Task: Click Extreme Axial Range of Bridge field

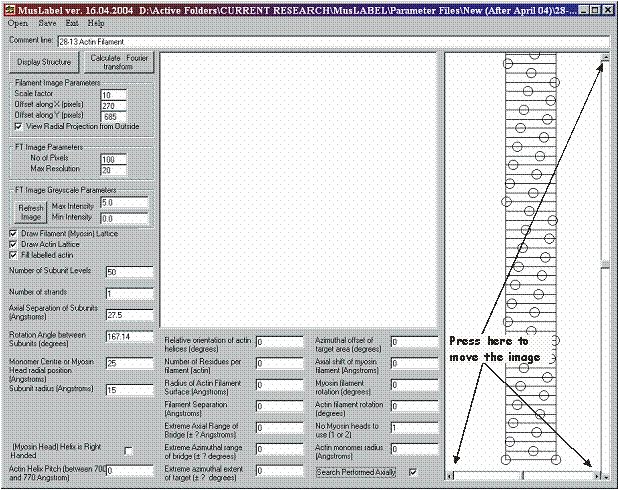Action: 279,428
